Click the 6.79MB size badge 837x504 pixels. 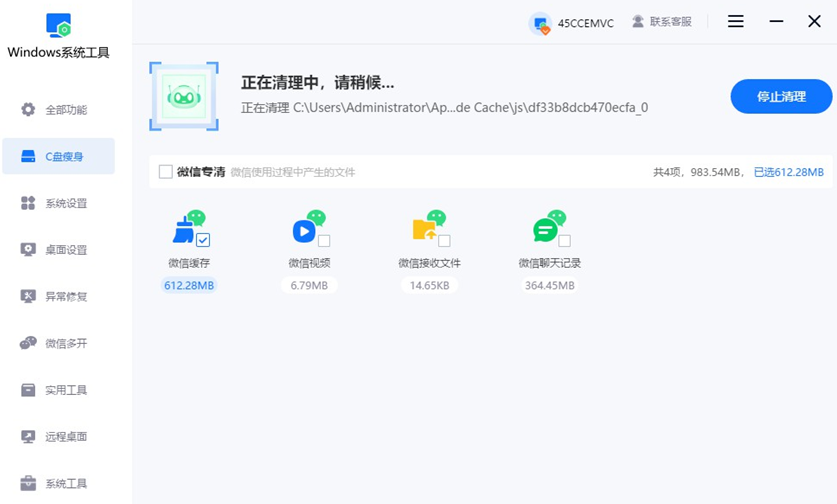click(309, 286)
